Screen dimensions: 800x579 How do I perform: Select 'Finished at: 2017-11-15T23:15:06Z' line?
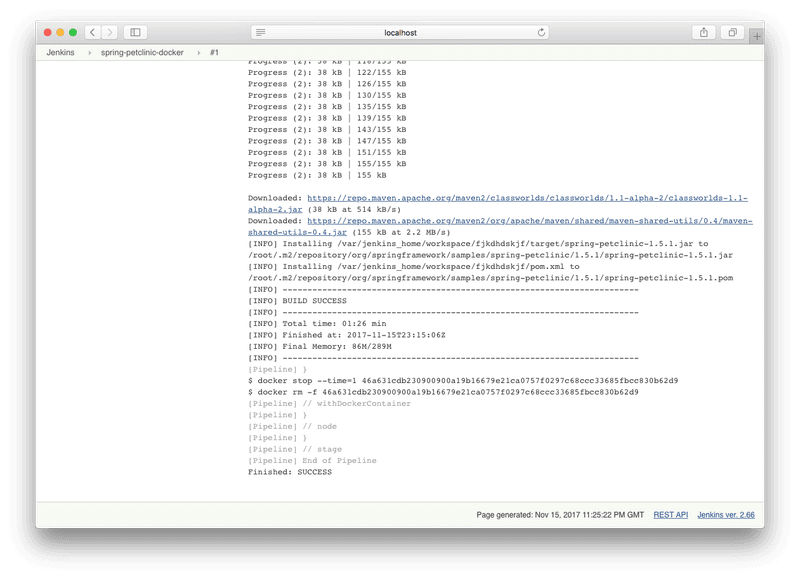tap(347, 335)
